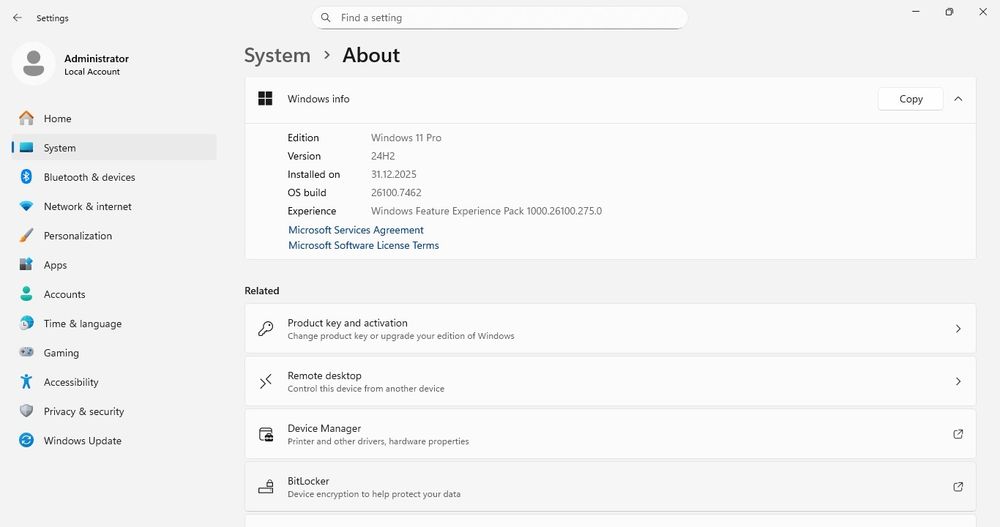Click the Personalization paintbrush icon
The width and height of the screenshot is (1000, 527).
pos(26,235)
